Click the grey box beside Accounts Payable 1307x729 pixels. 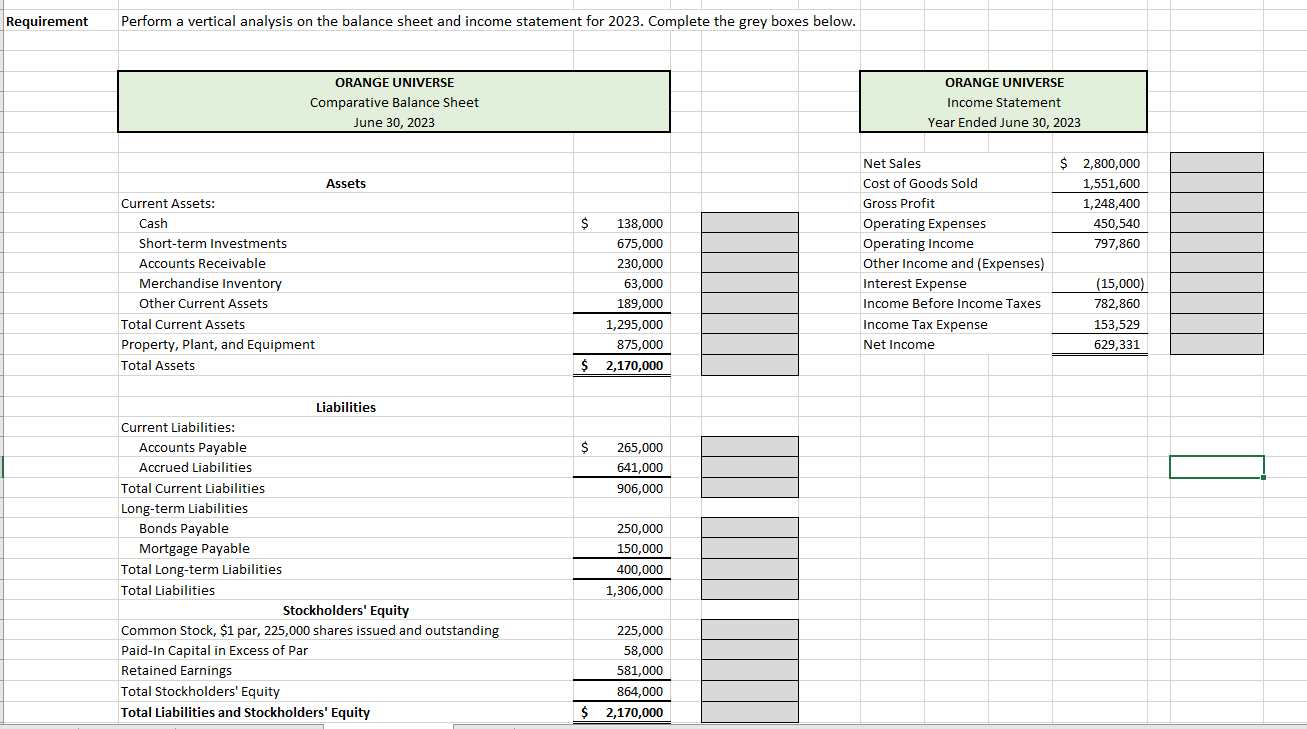click(749, 446)
